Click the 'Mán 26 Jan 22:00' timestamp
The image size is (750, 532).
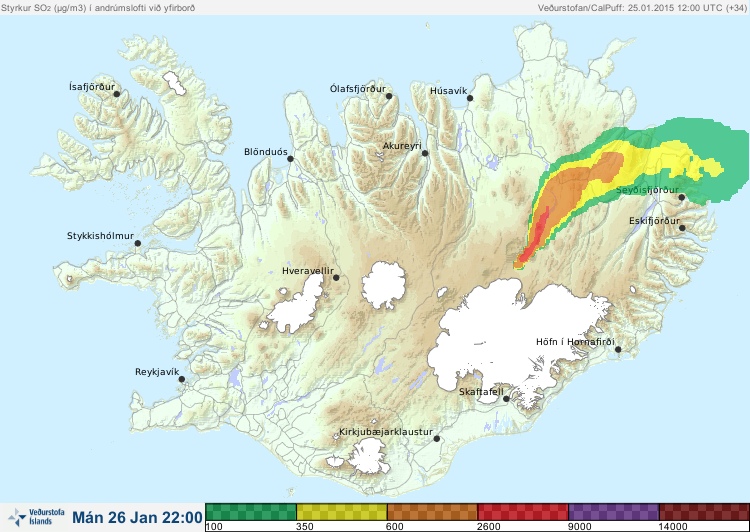[x=137, y=517]
